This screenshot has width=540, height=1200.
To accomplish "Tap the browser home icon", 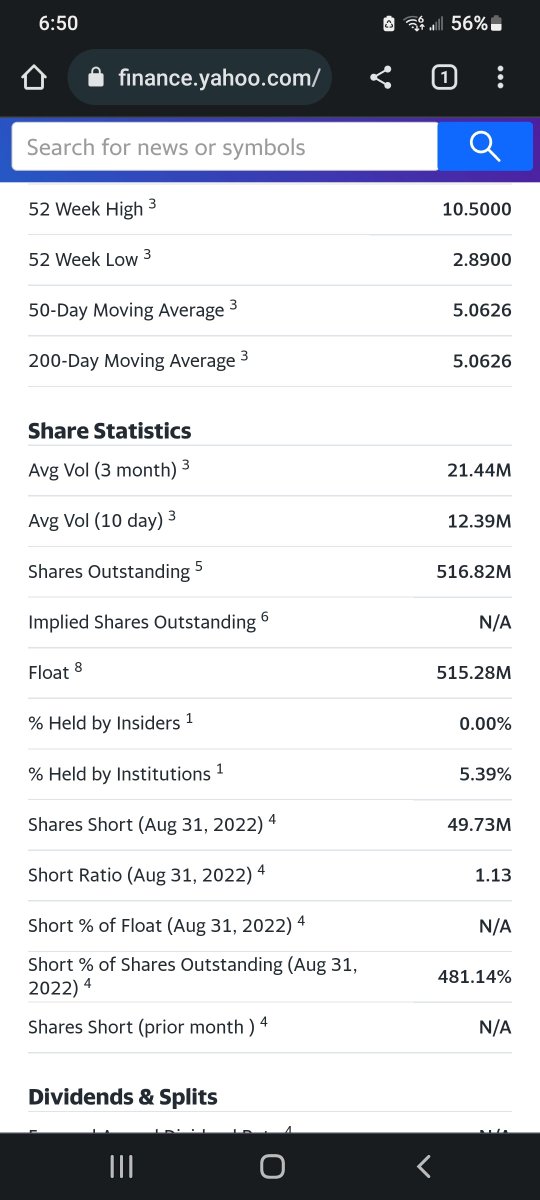I will [34, 78].
